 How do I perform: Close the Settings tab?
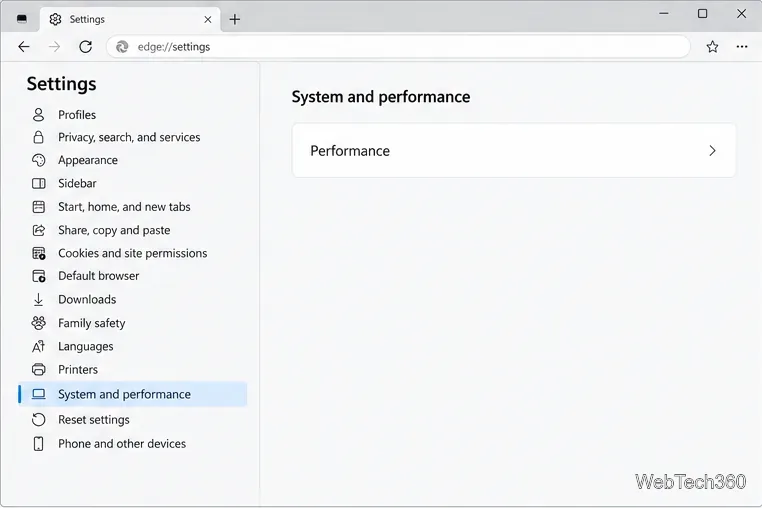point(208,19)
